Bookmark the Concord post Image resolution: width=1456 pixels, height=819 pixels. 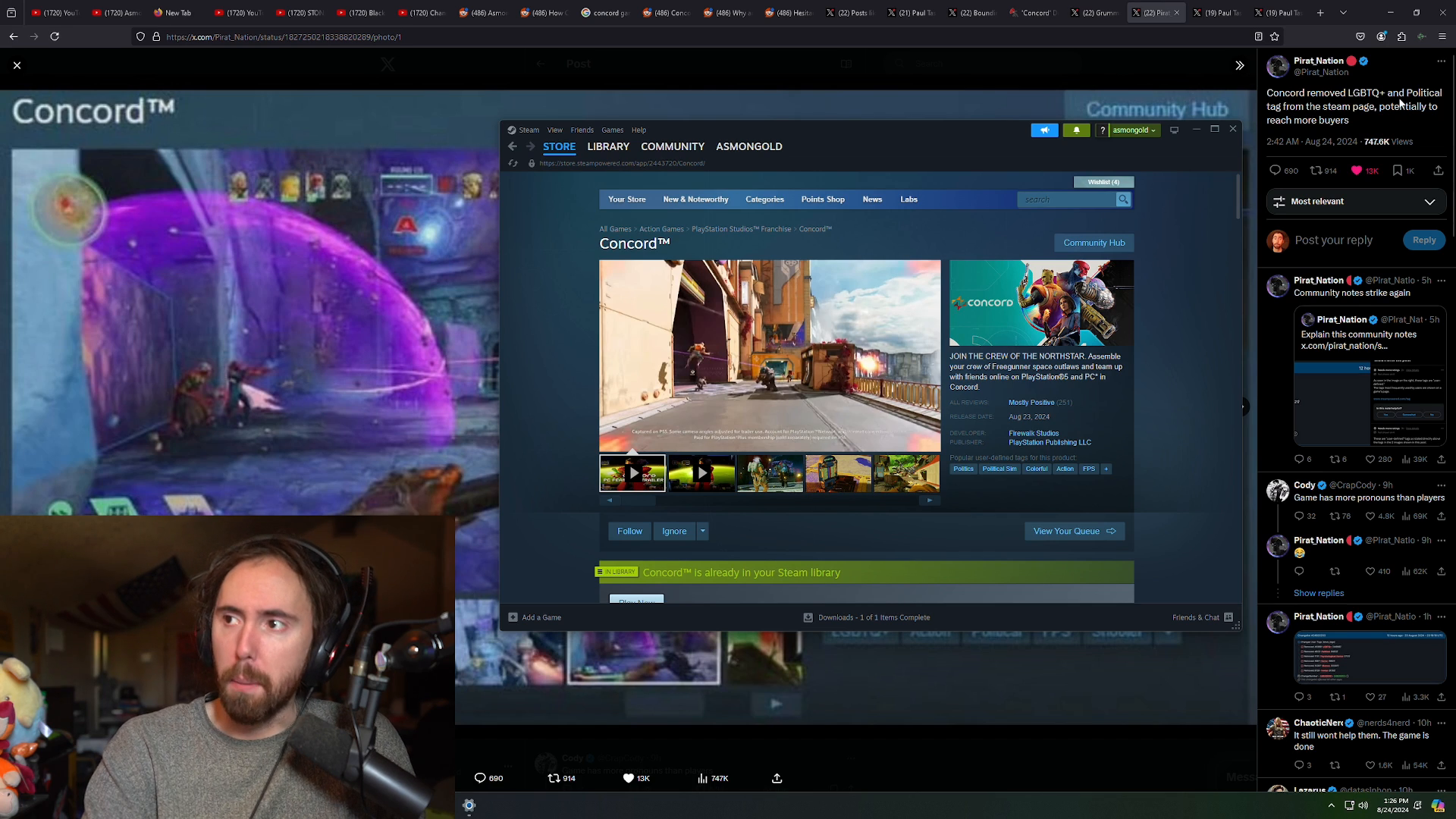tap(1398, 171)
